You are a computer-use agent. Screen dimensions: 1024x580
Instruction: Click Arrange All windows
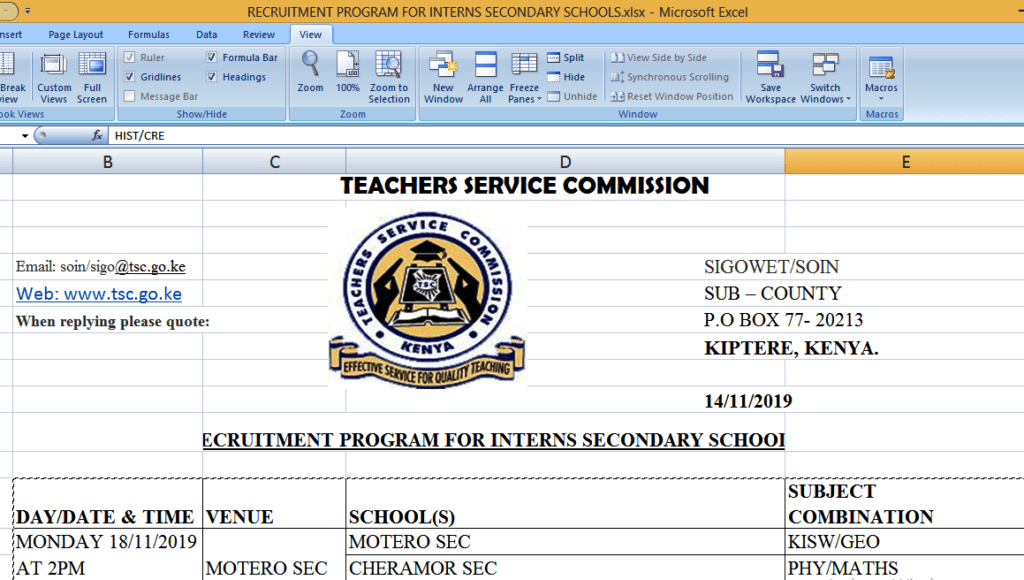[x=485, y=78]
